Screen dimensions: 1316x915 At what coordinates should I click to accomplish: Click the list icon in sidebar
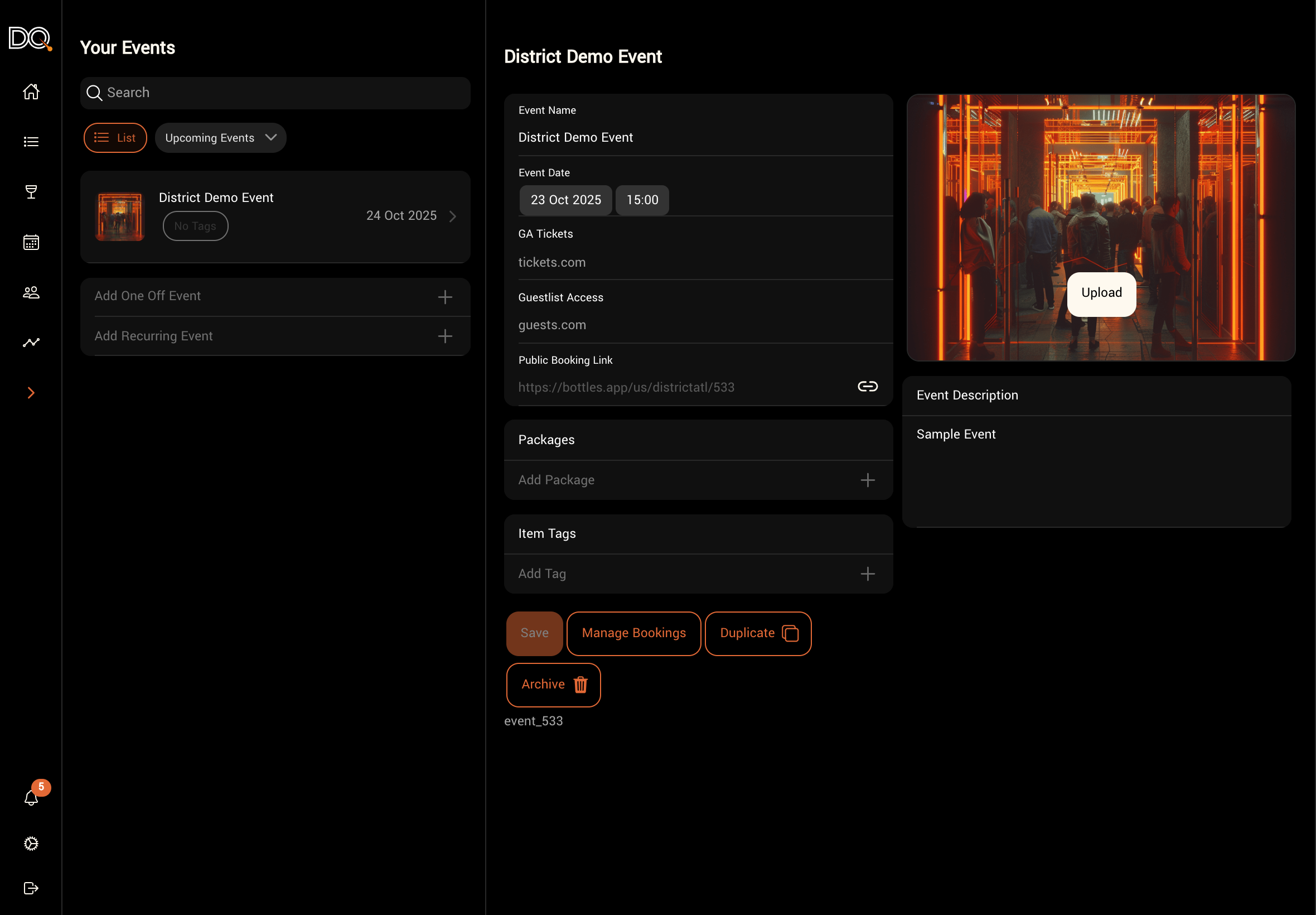(x=31, y=142)
